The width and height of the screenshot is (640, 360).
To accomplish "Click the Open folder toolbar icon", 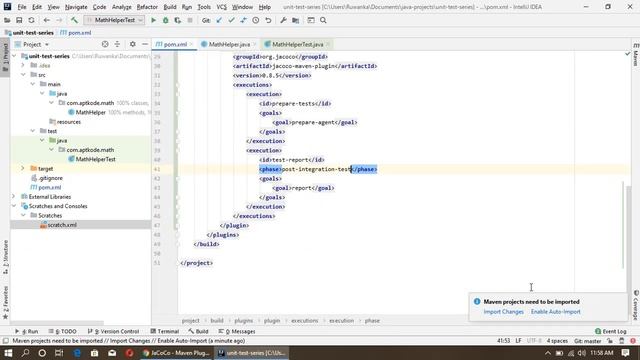I will [7, 20].
